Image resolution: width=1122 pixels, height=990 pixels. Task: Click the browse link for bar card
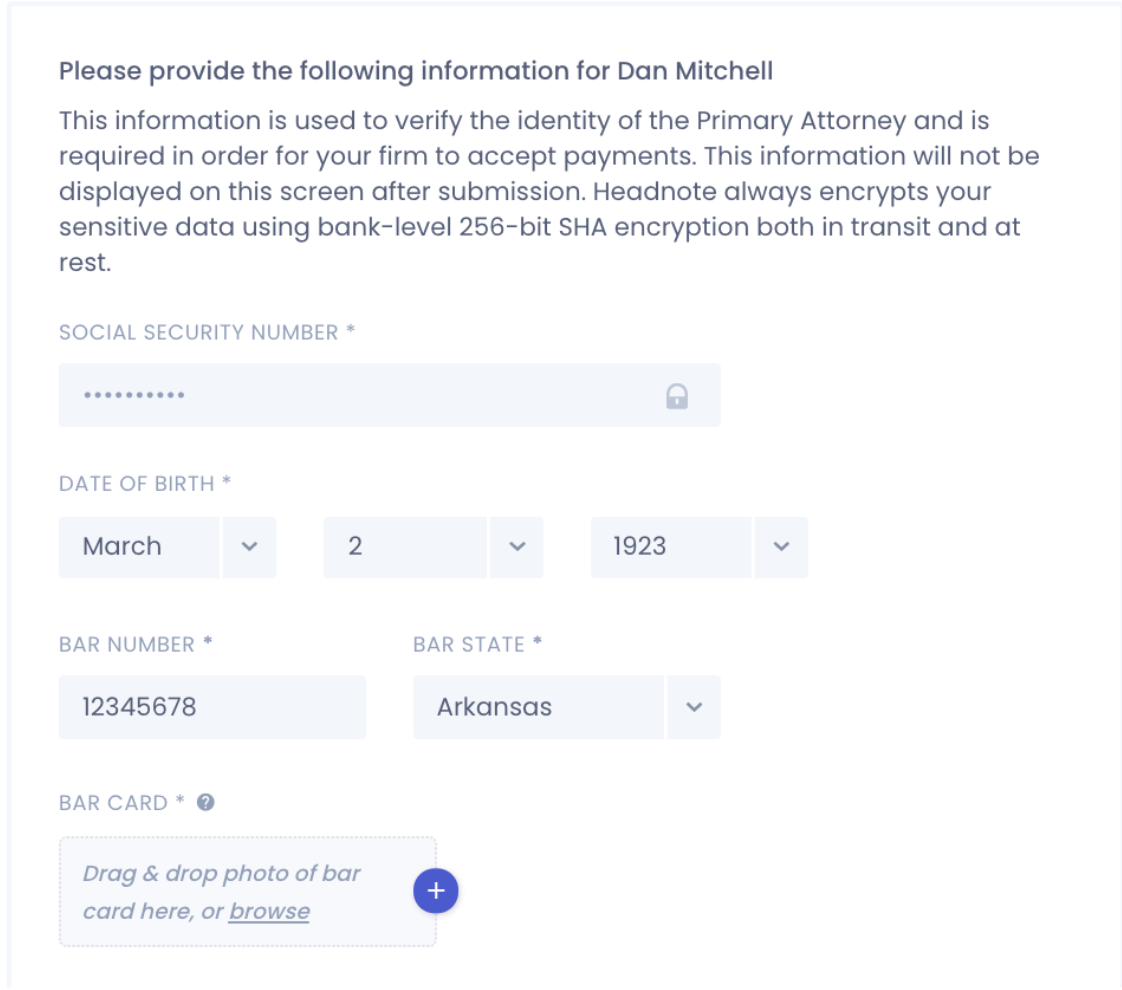[269, 912]
